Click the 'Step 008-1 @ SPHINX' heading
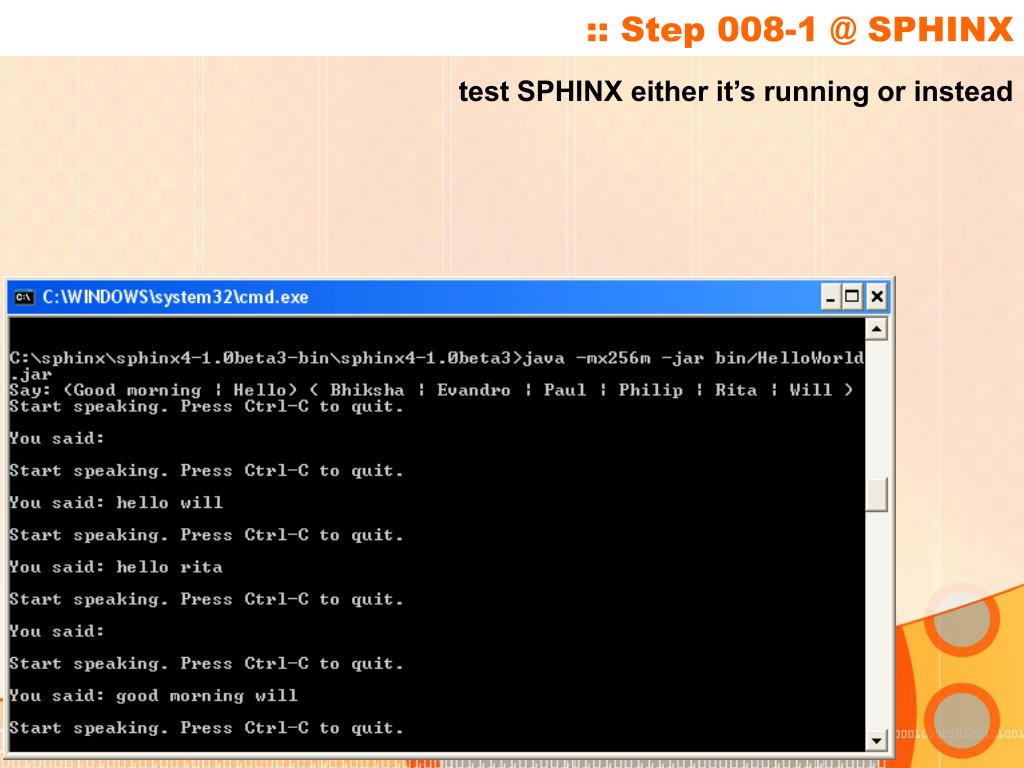 pos(799,30)
